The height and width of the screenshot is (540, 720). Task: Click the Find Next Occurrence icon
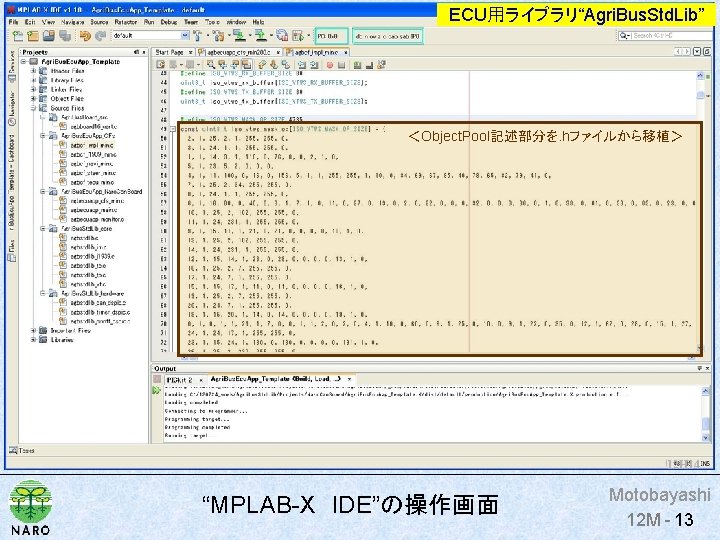coord(235,65)
